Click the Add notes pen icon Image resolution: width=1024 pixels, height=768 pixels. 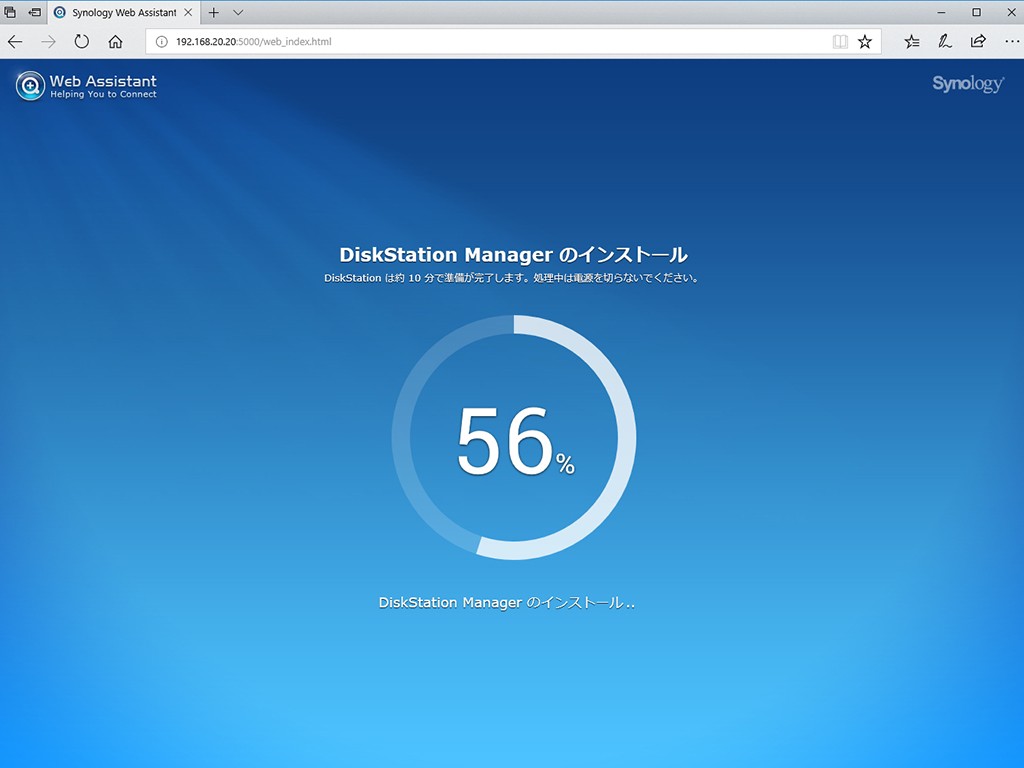(945, 42)
